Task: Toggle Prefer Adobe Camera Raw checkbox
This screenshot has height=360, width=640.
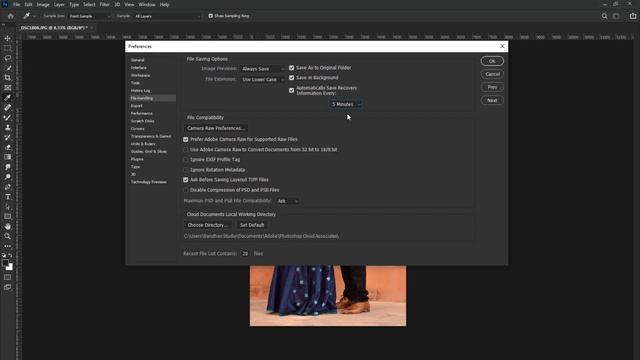Action: 186,140
